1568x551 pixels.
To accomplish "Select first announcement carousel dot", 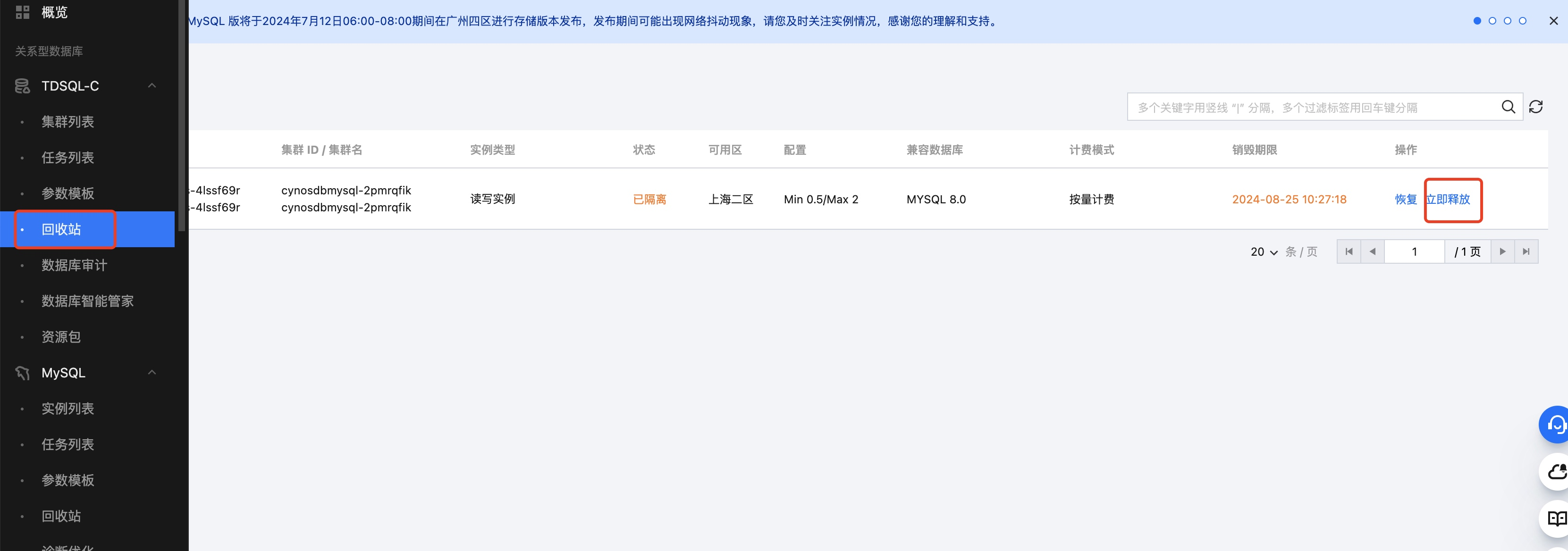I will [x=1477, y=21].
